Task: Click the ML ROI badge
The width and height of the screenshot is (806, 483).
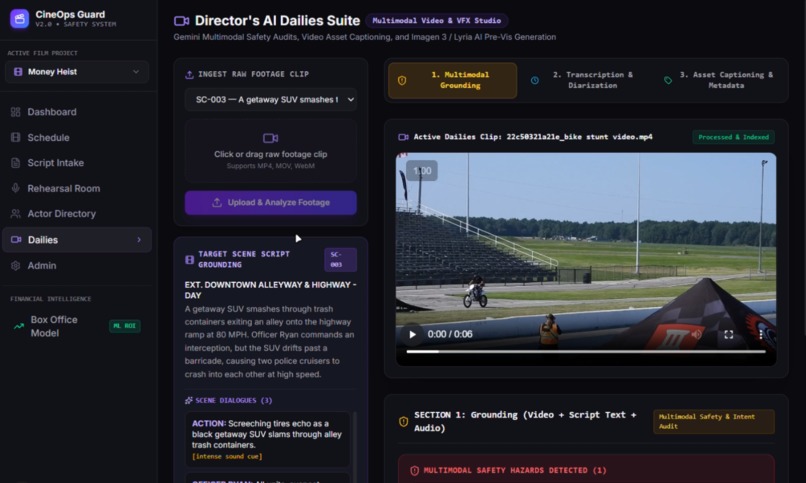Action: 124,326
